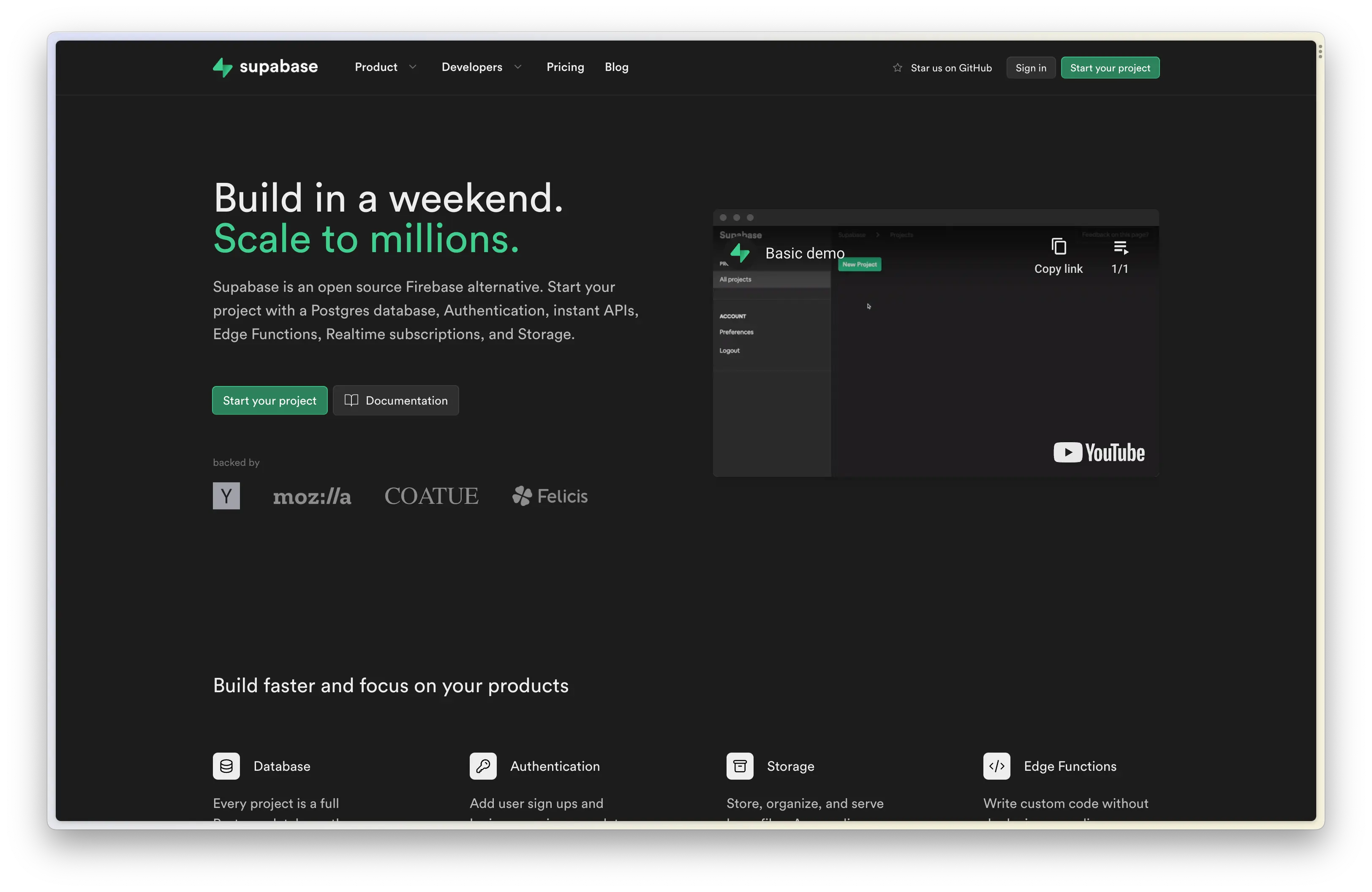
Task: Go to the Pricing page
Action: (565, 68)
